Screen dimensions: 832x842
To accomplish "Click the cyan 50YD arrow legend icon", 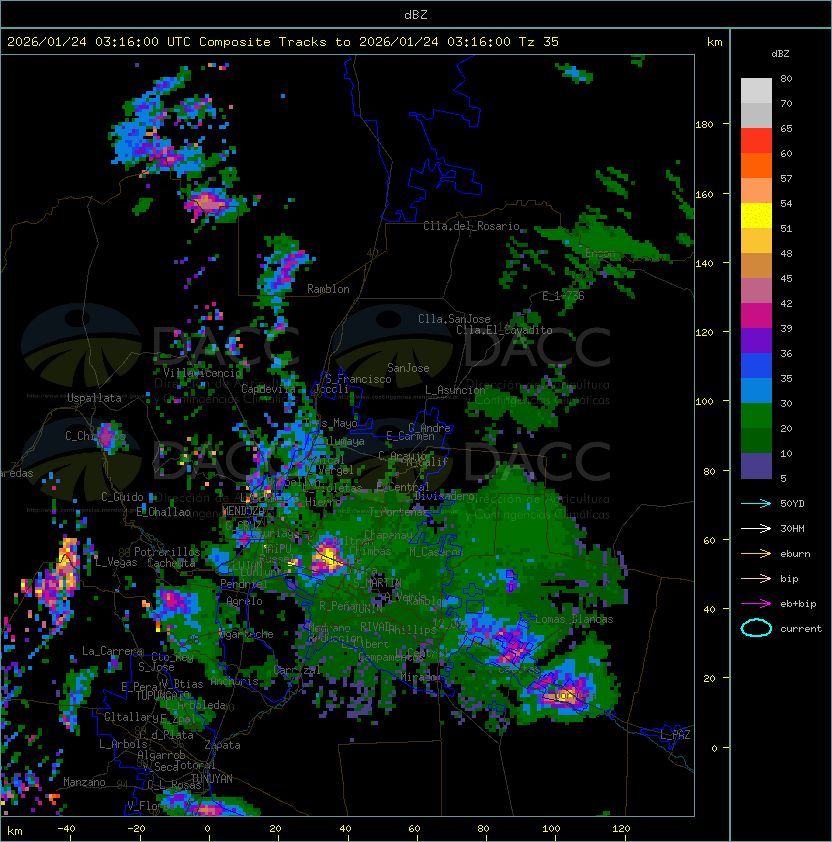I will [x=756, y=503].
